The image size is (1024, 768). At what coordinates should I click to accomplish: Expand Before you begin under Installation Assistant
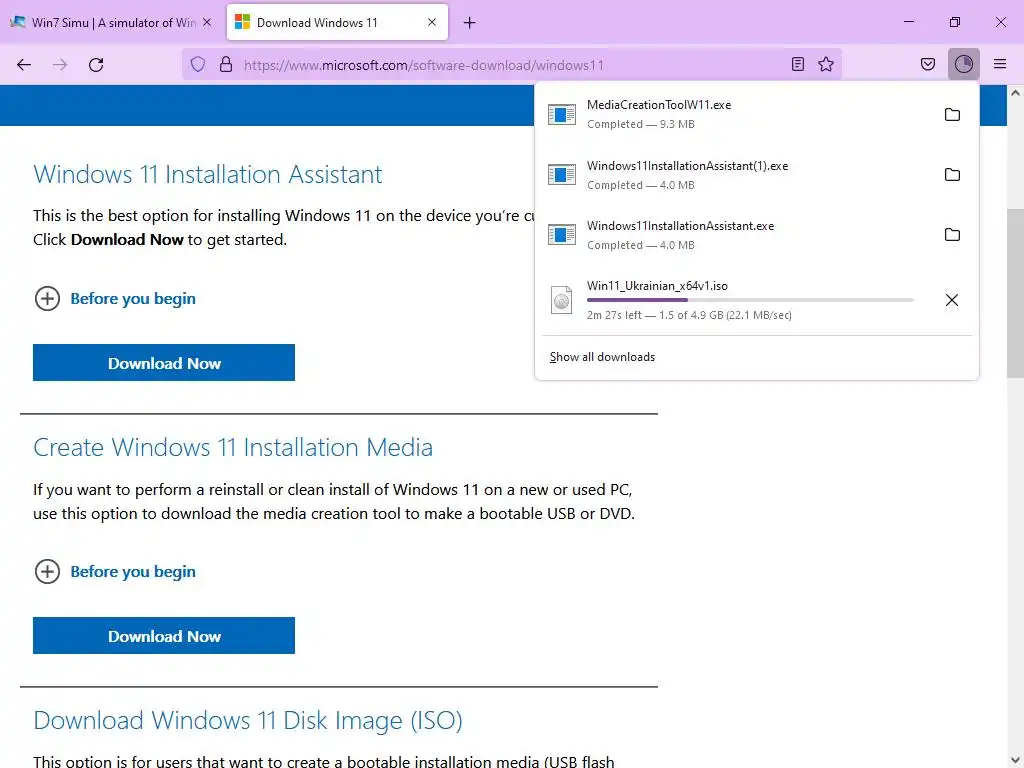(115, 298)
